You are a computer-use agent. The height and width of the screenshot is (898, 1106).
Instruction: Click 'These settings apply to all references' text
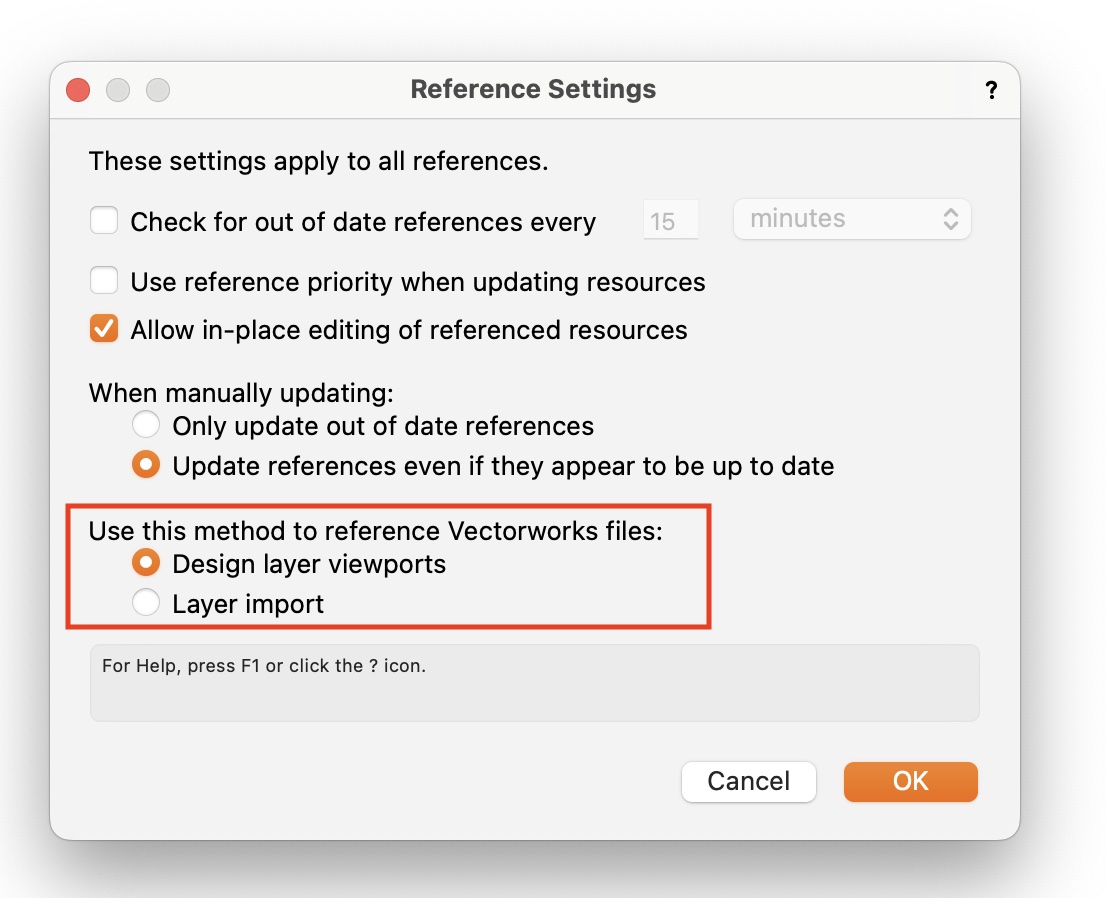coord(318,161)
